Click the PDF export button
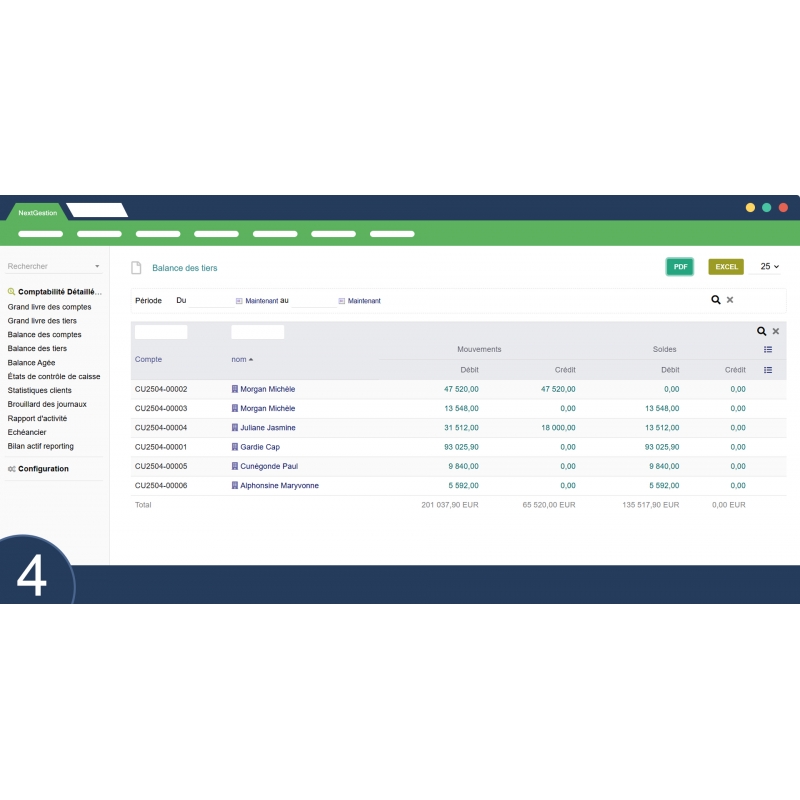This screenshot has height=800, width=800. point(680,267)
